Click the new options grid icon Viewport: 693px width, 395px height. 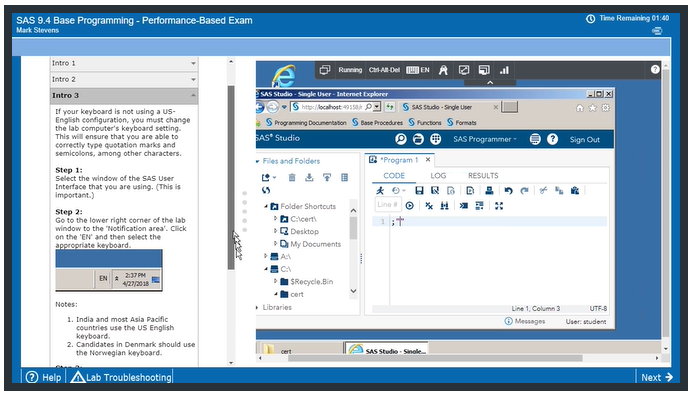tap(436, 139)
